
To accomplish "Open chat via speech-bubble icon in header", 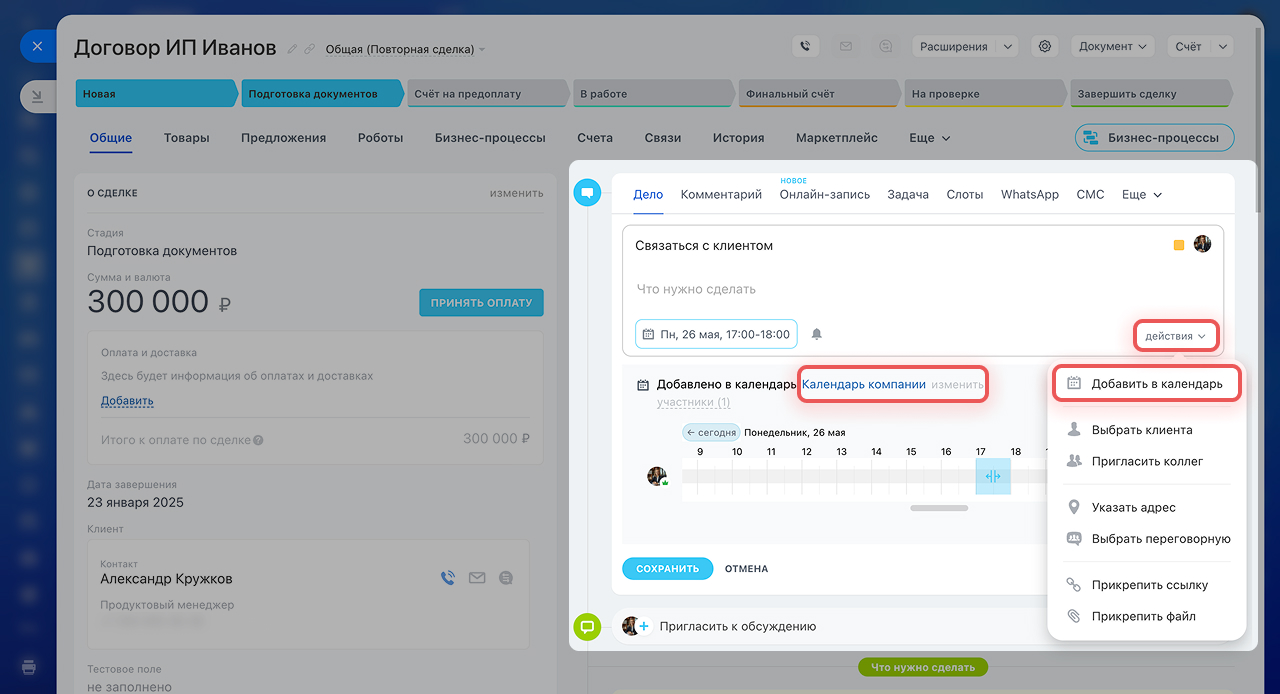I will coord(886,46).
